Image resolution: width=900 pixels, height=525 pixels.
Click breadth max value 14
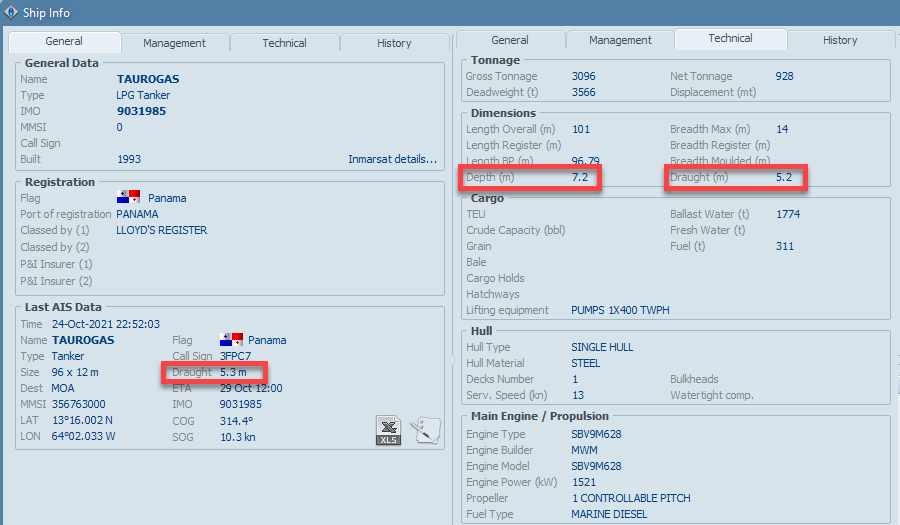point(782,129)
